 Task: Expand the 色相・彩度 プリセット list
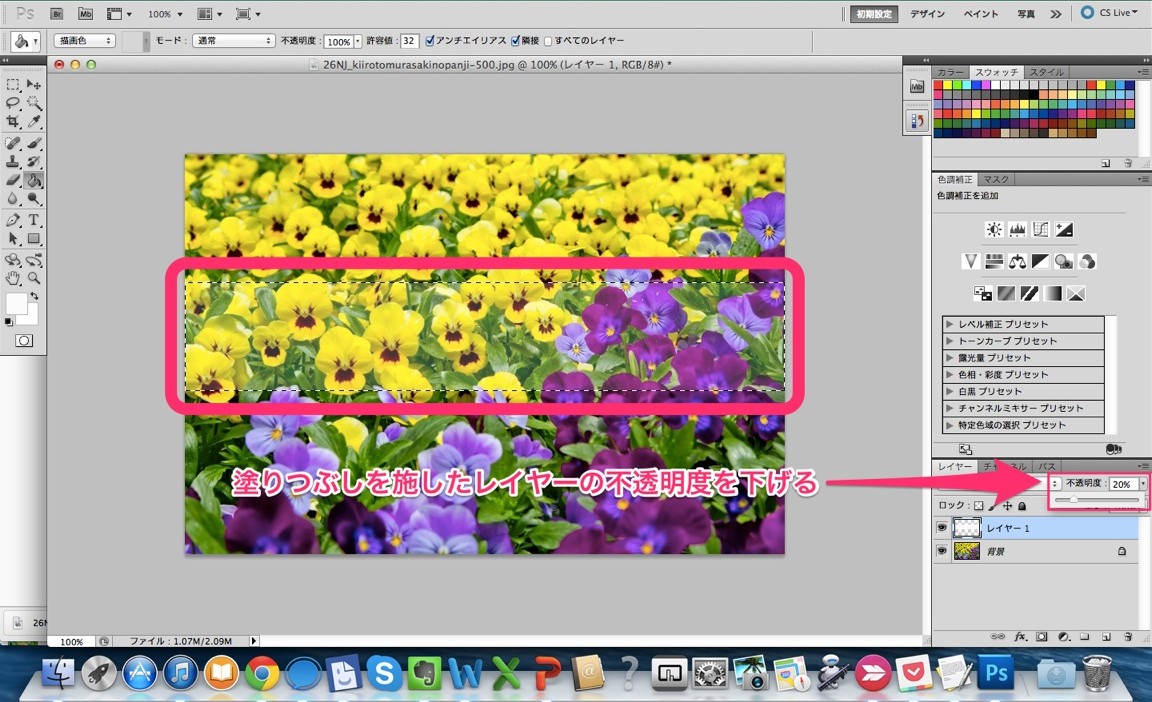pos(949,375)
